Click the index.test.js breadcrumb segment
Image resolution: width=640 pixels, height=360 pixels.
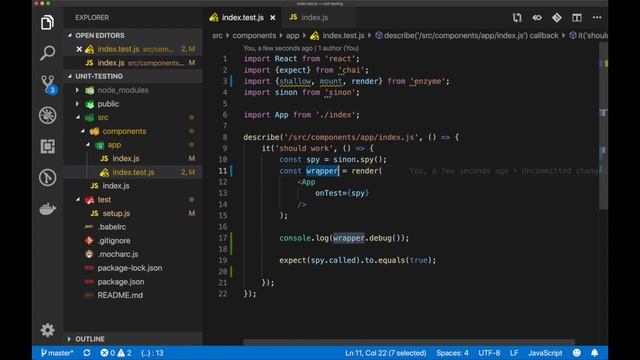pos(337,36)
